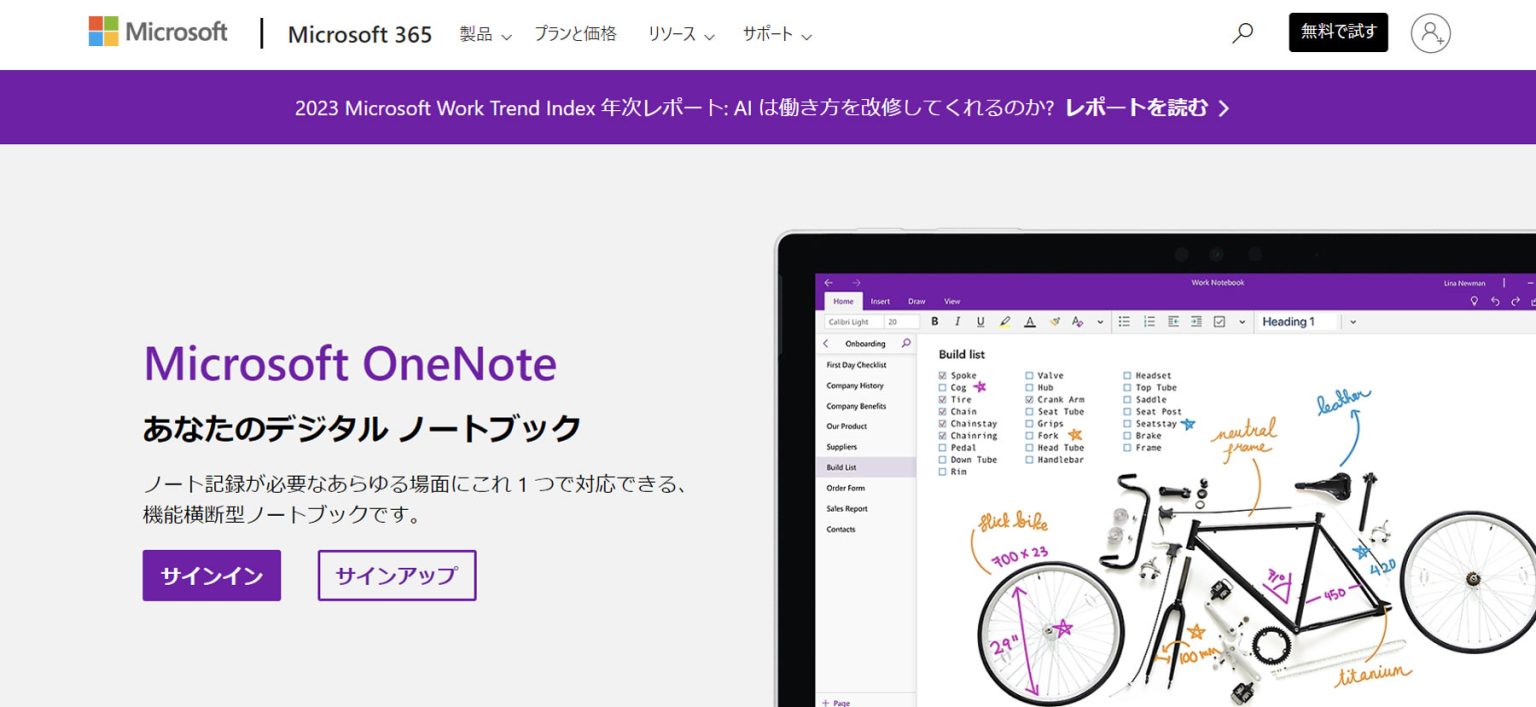Open the Heading 1 styles dropdown
Screen dimensions: 1536x707
pos(1352,321)
